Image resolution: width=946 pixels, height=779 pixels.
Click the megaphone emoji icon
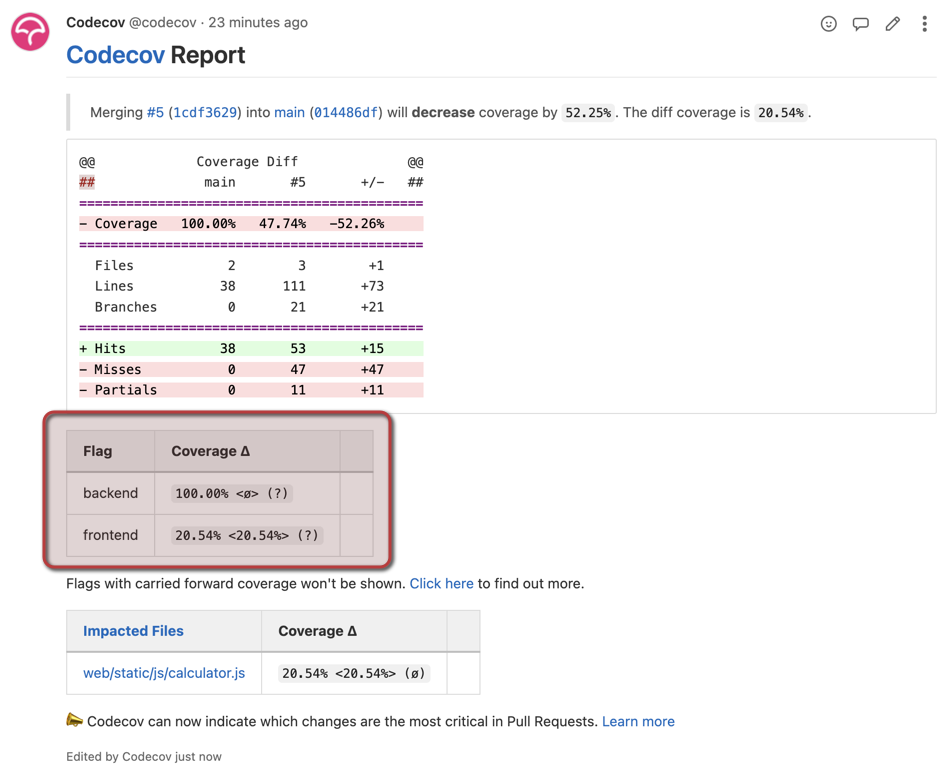coord(74,720)
